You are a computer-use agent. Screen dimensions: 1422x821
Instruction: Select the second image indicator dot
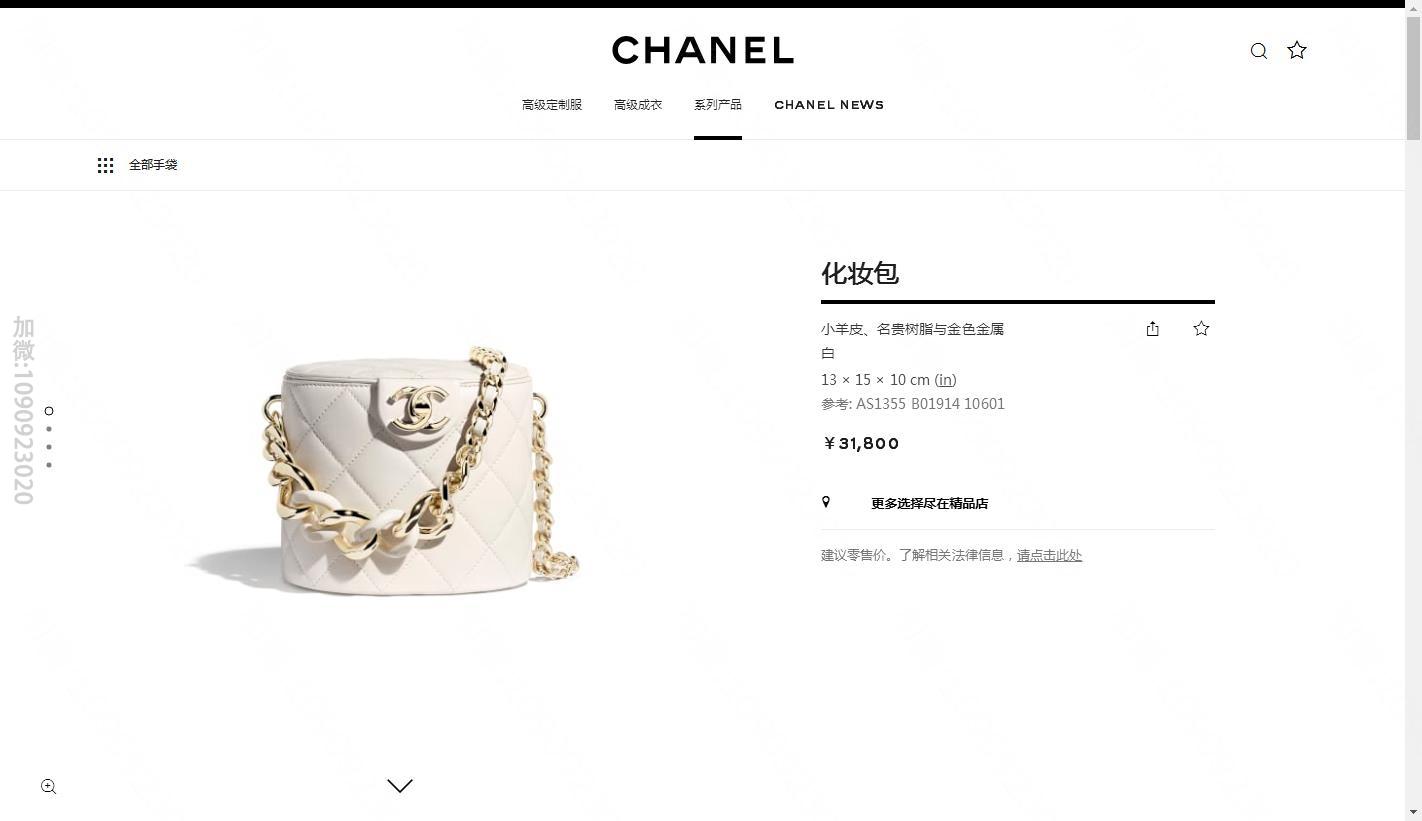point(49,429)
